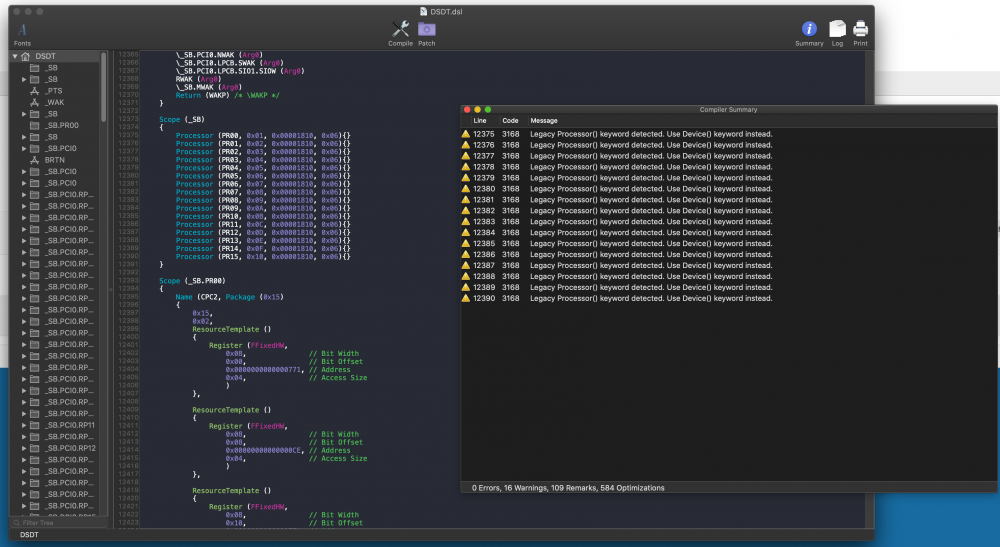Viewport: 1000px width, 547px height.
Task: Sort compiler summary by Message column
Action: (544, 120)
